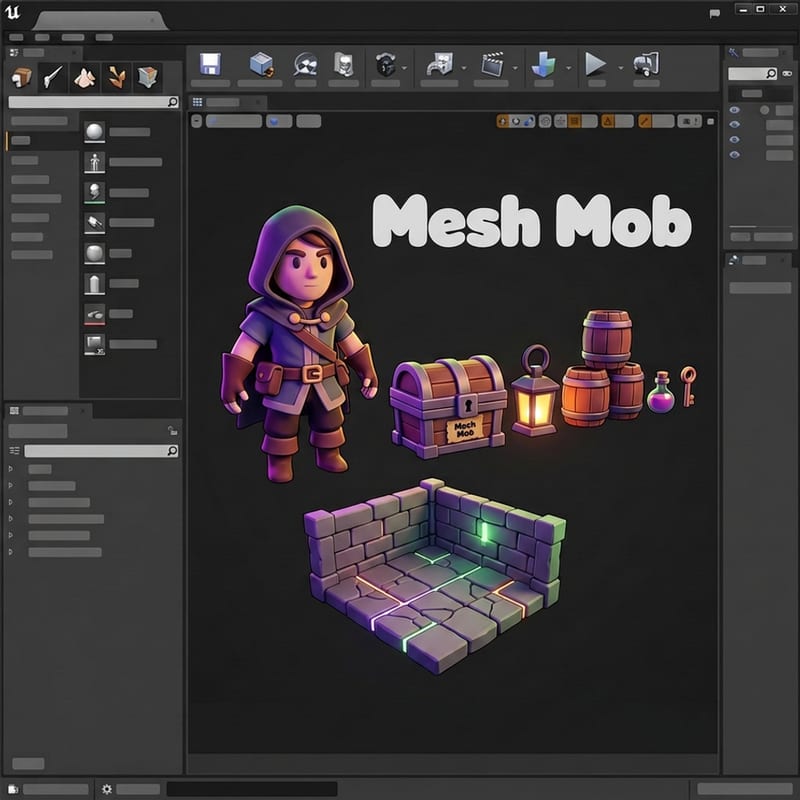Open the clapperboard Cinematics toolbar icon

[492, 65]
